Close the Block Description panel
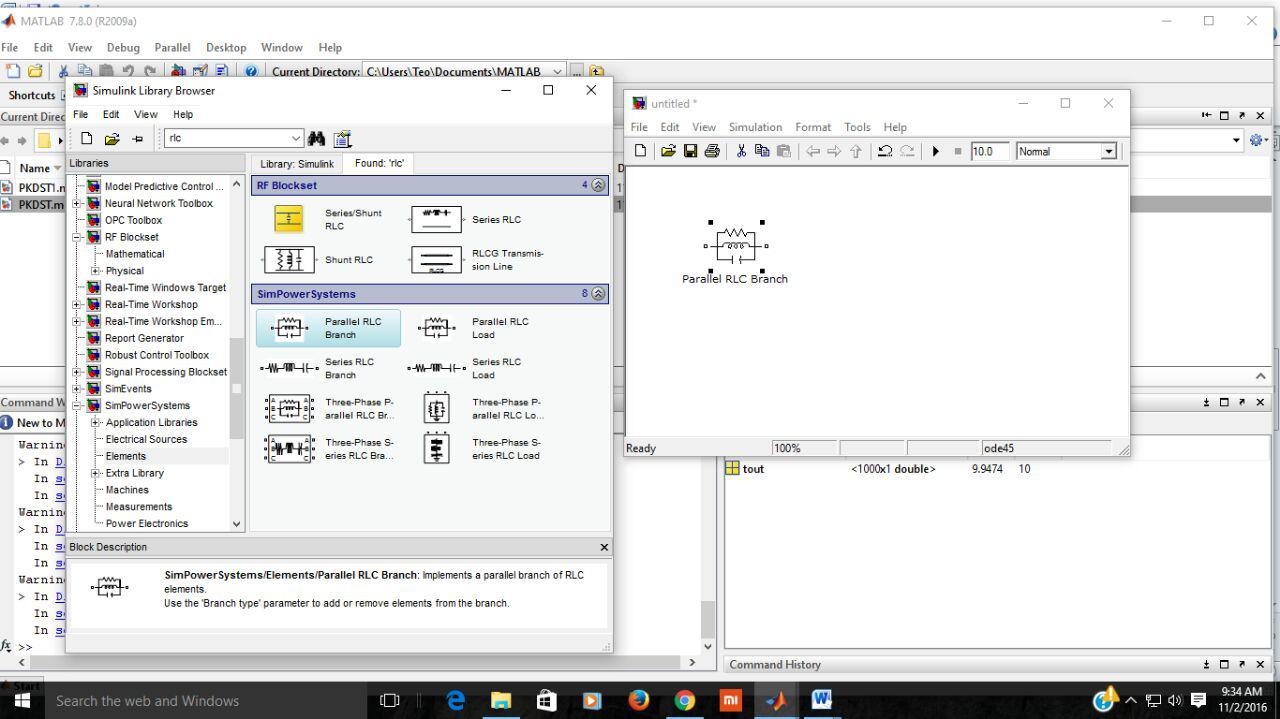This screenshot has width=1280, height=719. coord(603,547)
